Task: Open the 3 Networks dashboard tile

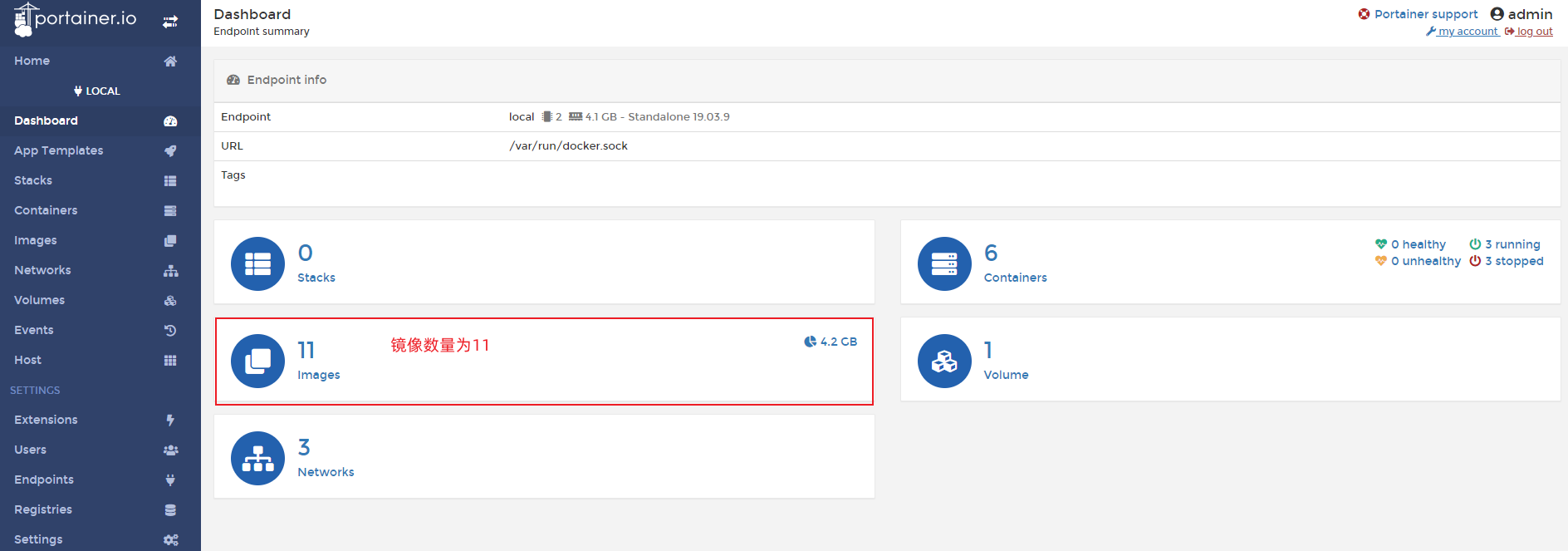Action: (544, 456)
